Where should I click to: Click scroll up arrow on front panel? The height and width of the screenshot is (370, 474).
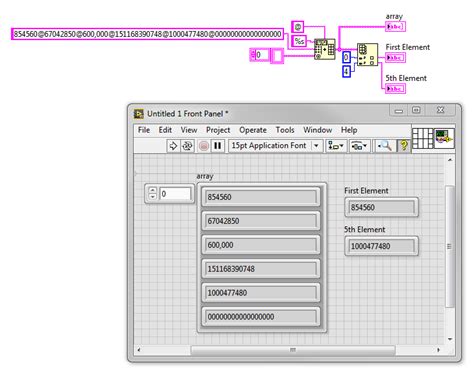(450, 160)
